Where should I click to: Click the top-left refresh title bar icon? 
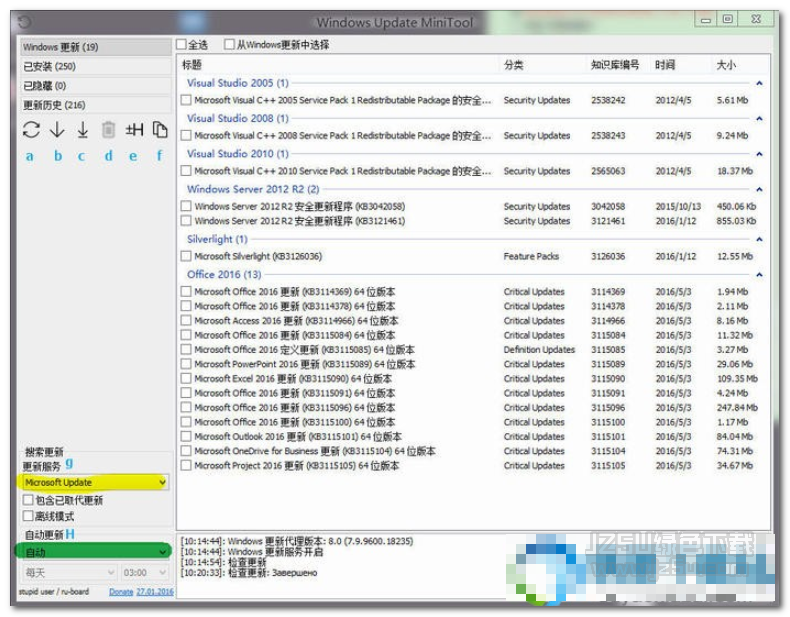pos(24,22)
